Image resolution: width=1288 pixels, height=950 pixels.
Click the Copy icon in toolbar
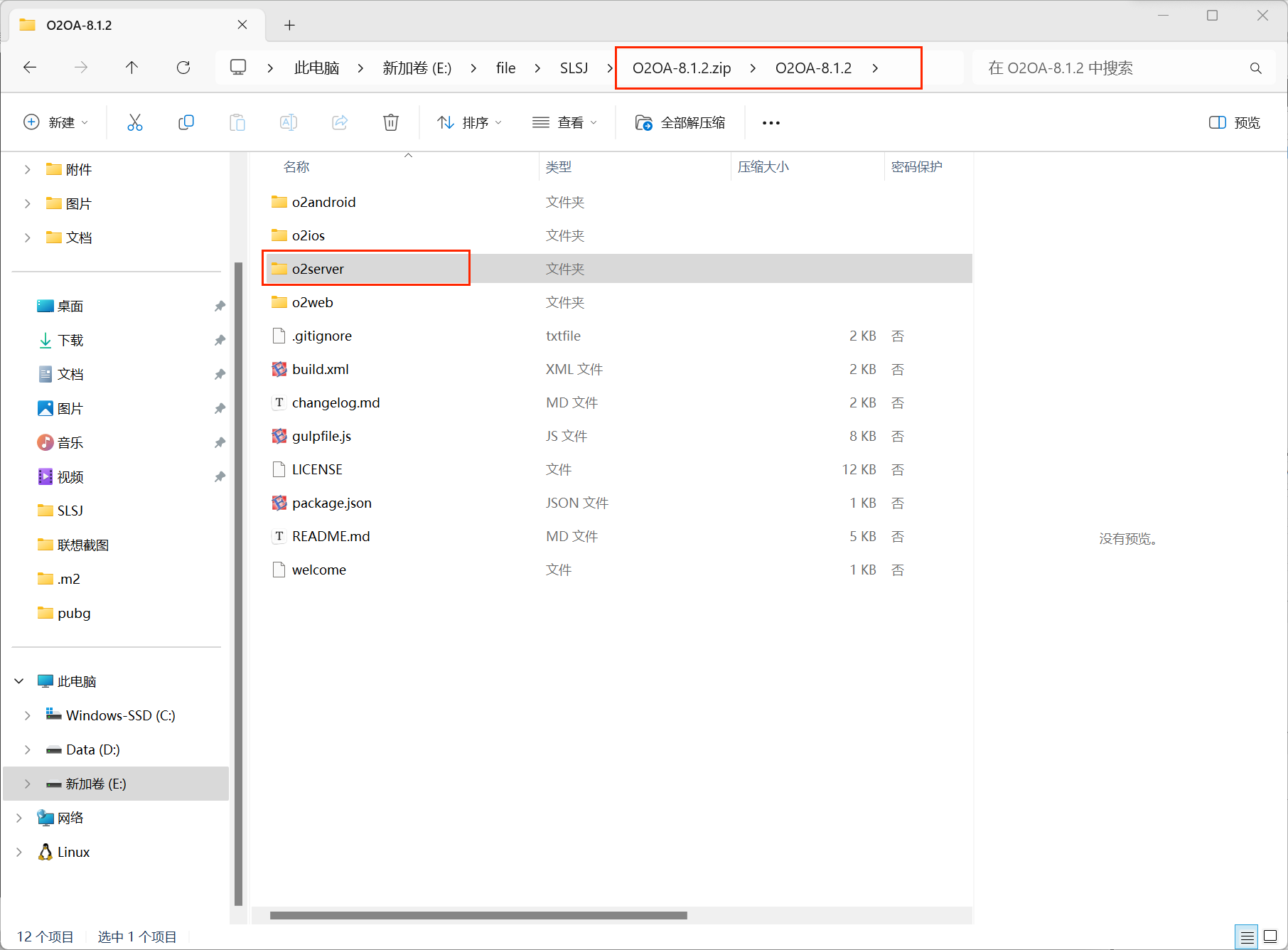click(186, 122)
